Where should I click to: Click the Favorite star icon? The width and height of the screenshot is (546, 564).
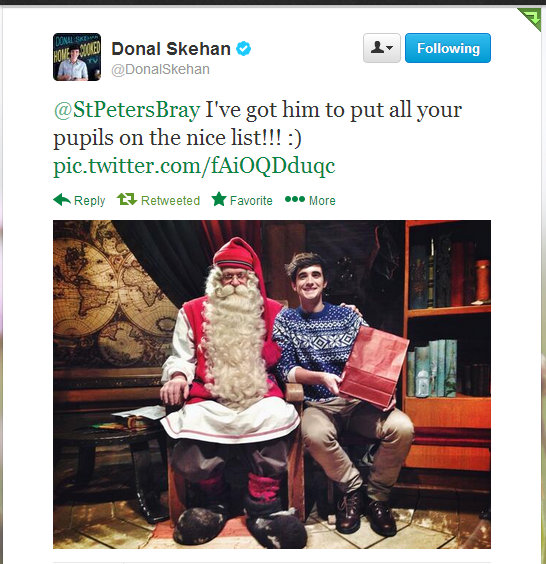coord(219,199)
